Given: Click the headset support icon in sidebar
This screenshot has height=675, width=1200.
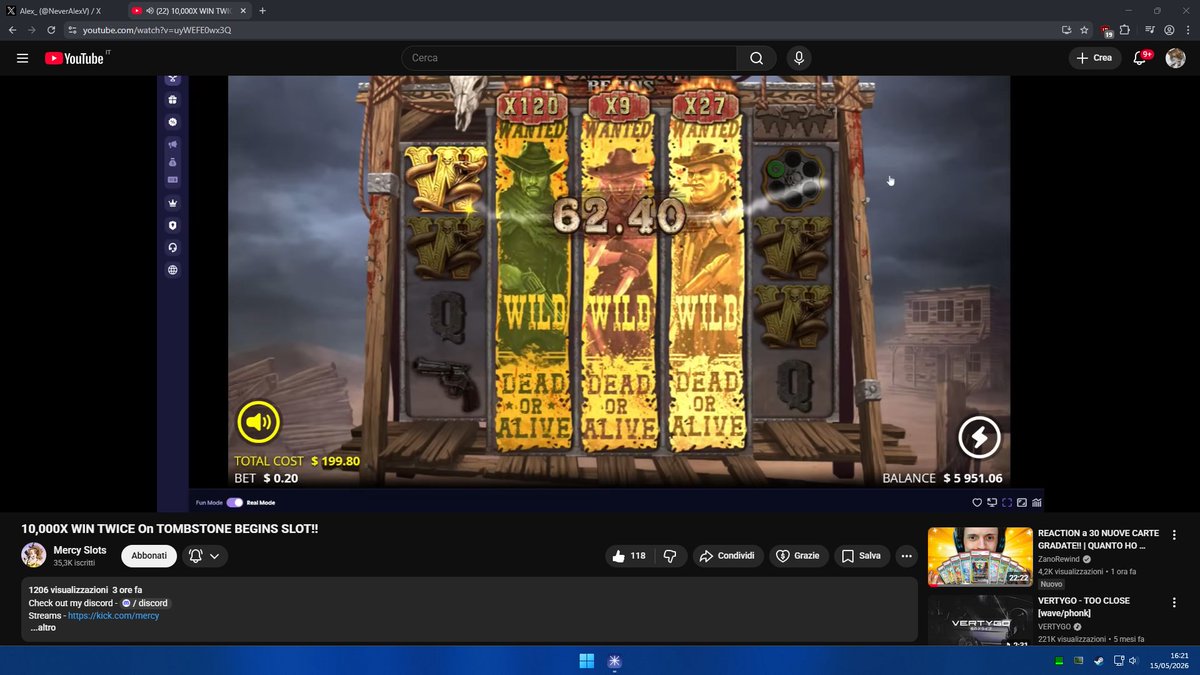Looking at the screenshot, I should click(x=172, y=247).
